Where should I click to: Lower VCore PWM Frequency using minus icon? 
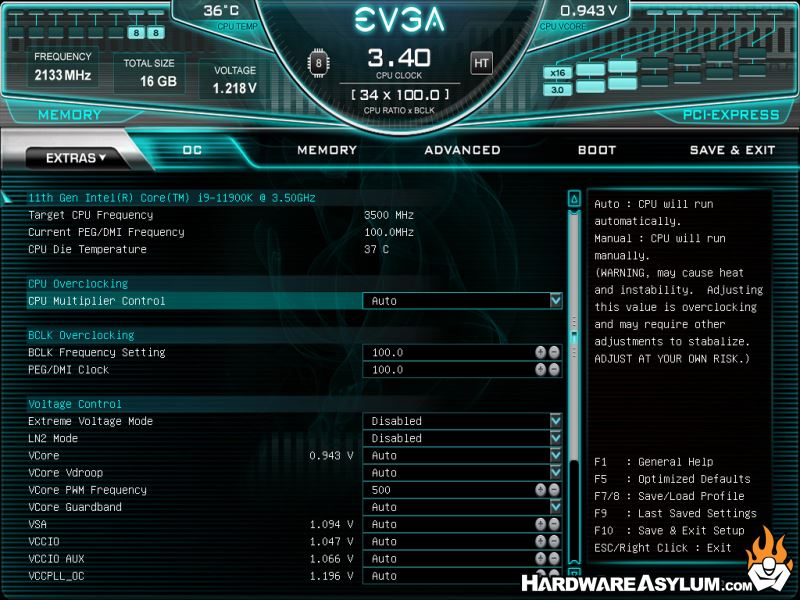coord(554,490)
